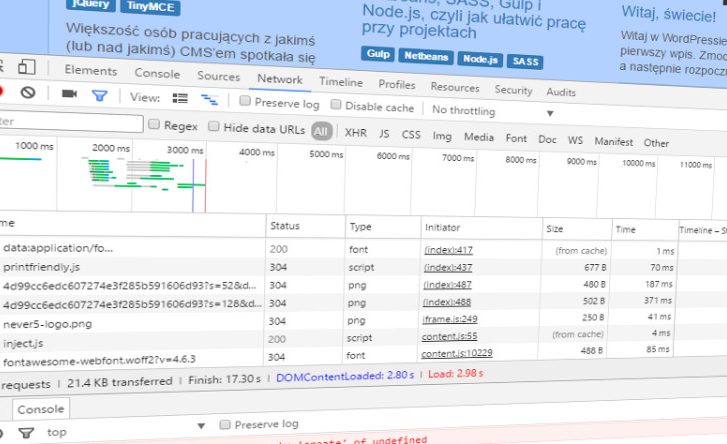Image resolution: width=727 pixels, height=444 pixels.
Task: Select the printfriendly.js request row
Action: pyautogui.click(x=41, y=267)
